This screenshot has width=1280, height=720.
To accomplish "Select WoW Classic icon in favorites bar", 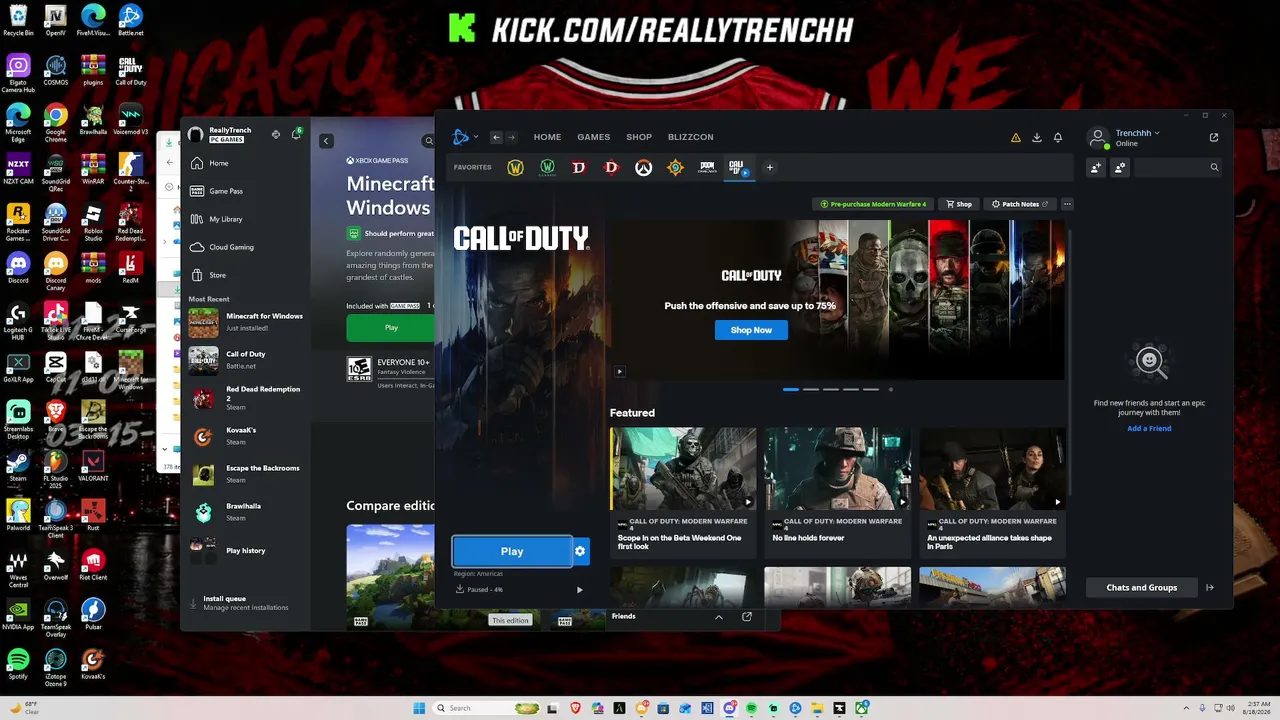I will pos(547,168).
